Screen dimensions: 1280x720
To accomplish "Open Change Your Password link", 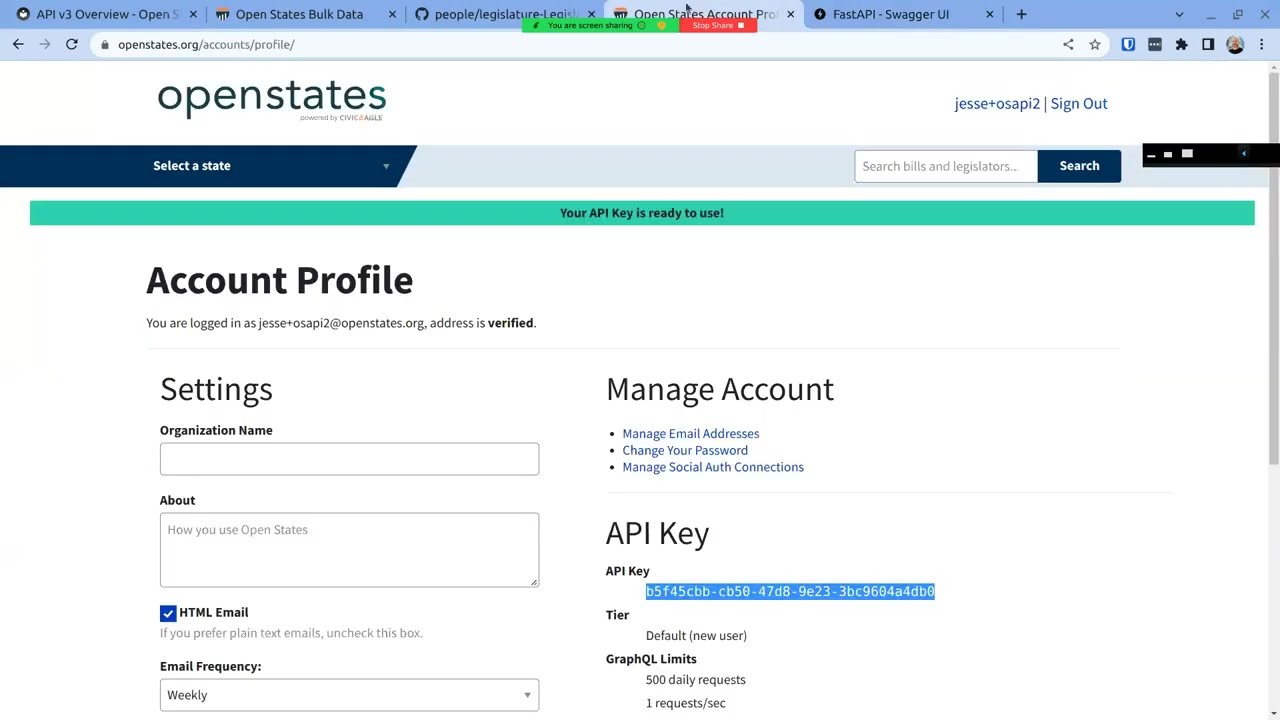I will point(685,450).
